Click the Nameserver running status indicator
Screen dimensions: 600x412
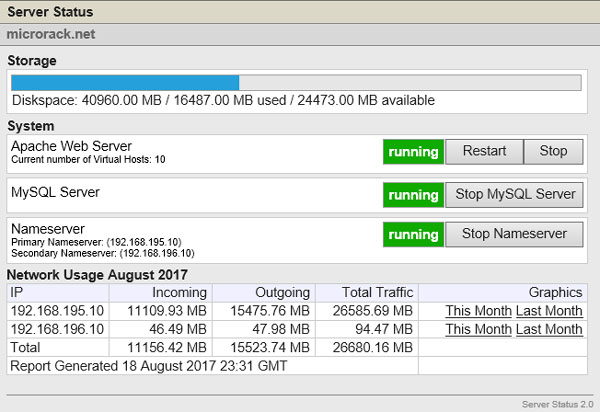(413, 234)
